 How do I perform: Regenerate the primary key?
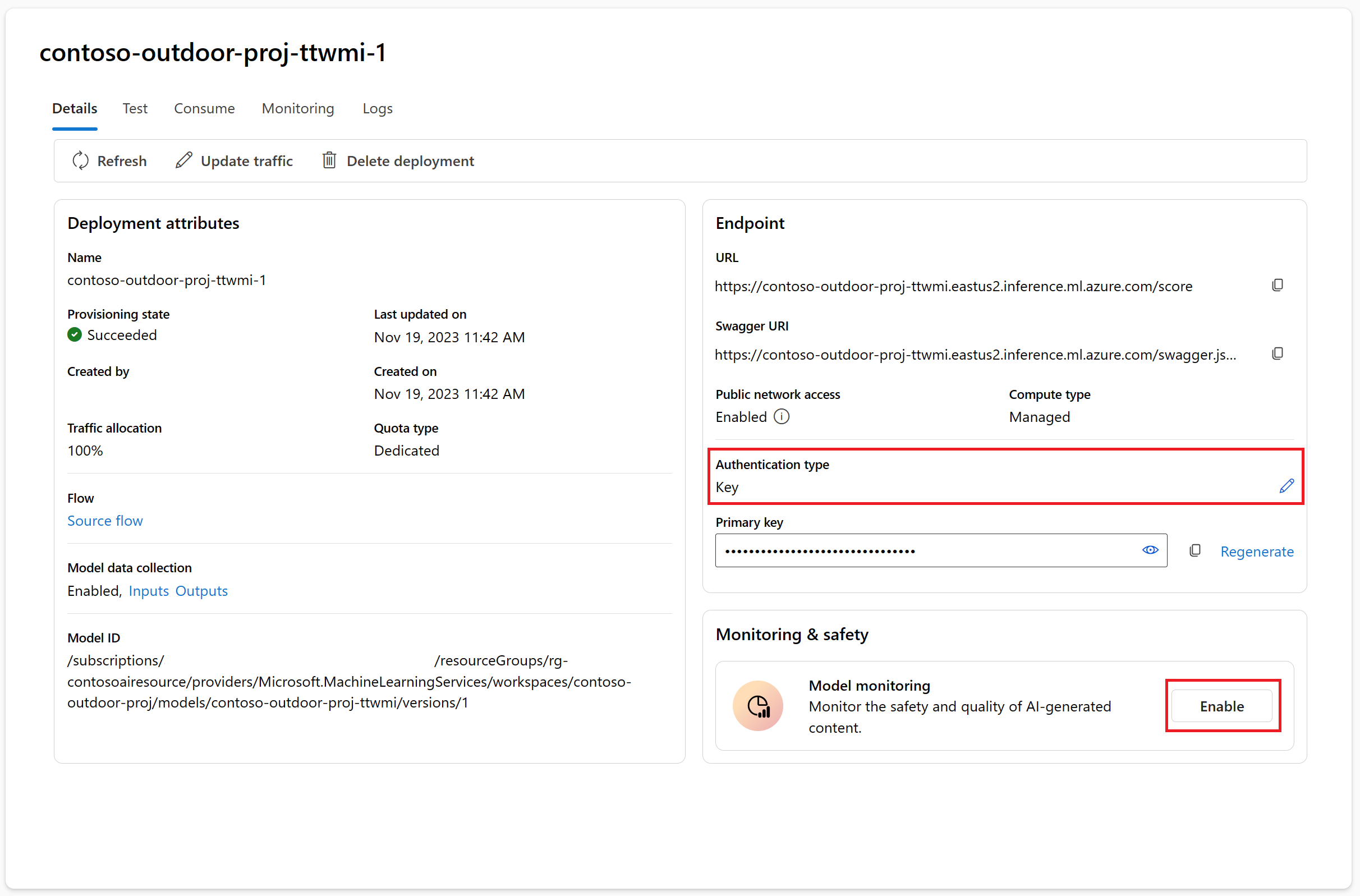(x=1257, y=552)
